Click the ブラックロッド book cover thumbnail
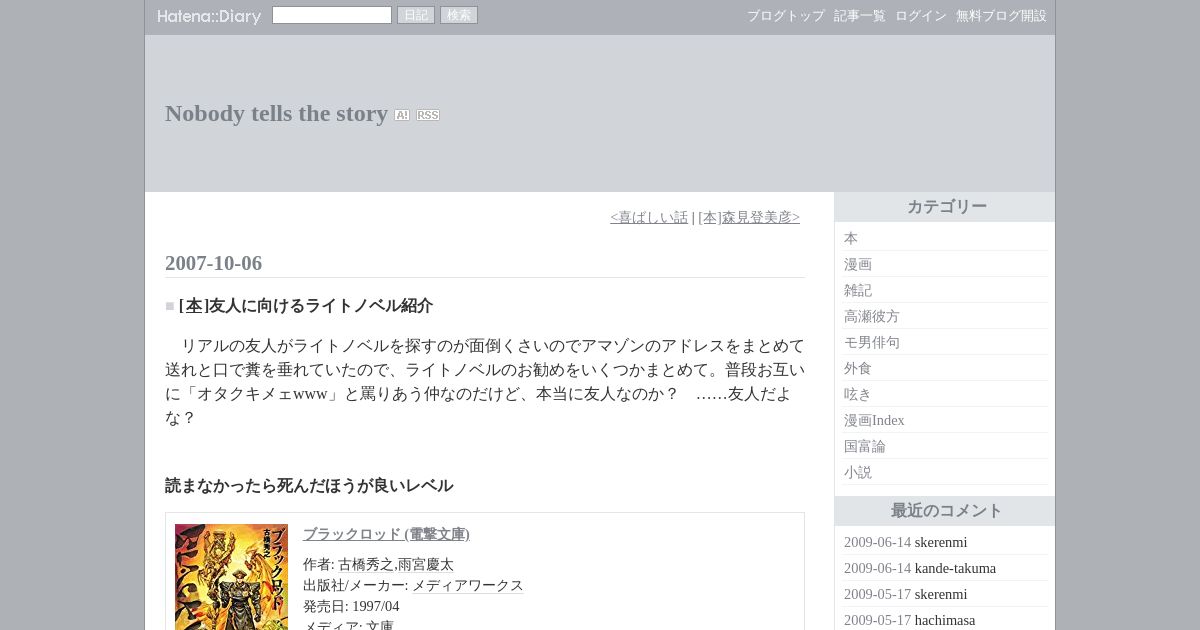1200x630 pixels. click(x=231, y=577)
